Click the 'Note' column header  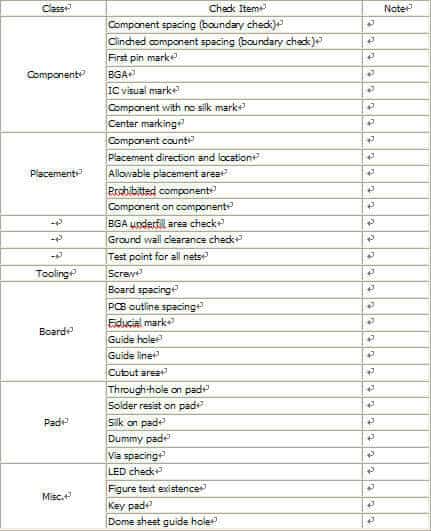point(395,8)
